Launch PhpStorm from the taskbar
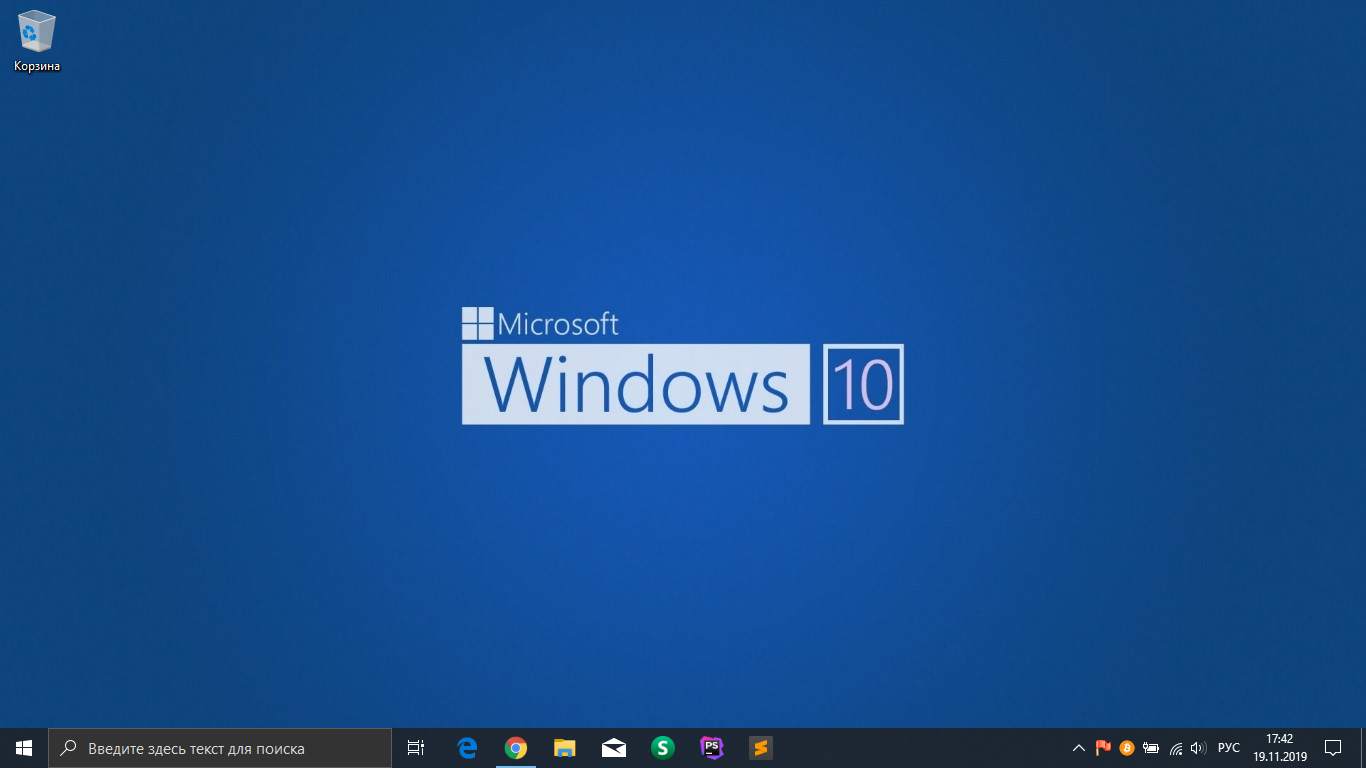 point(712,748)
